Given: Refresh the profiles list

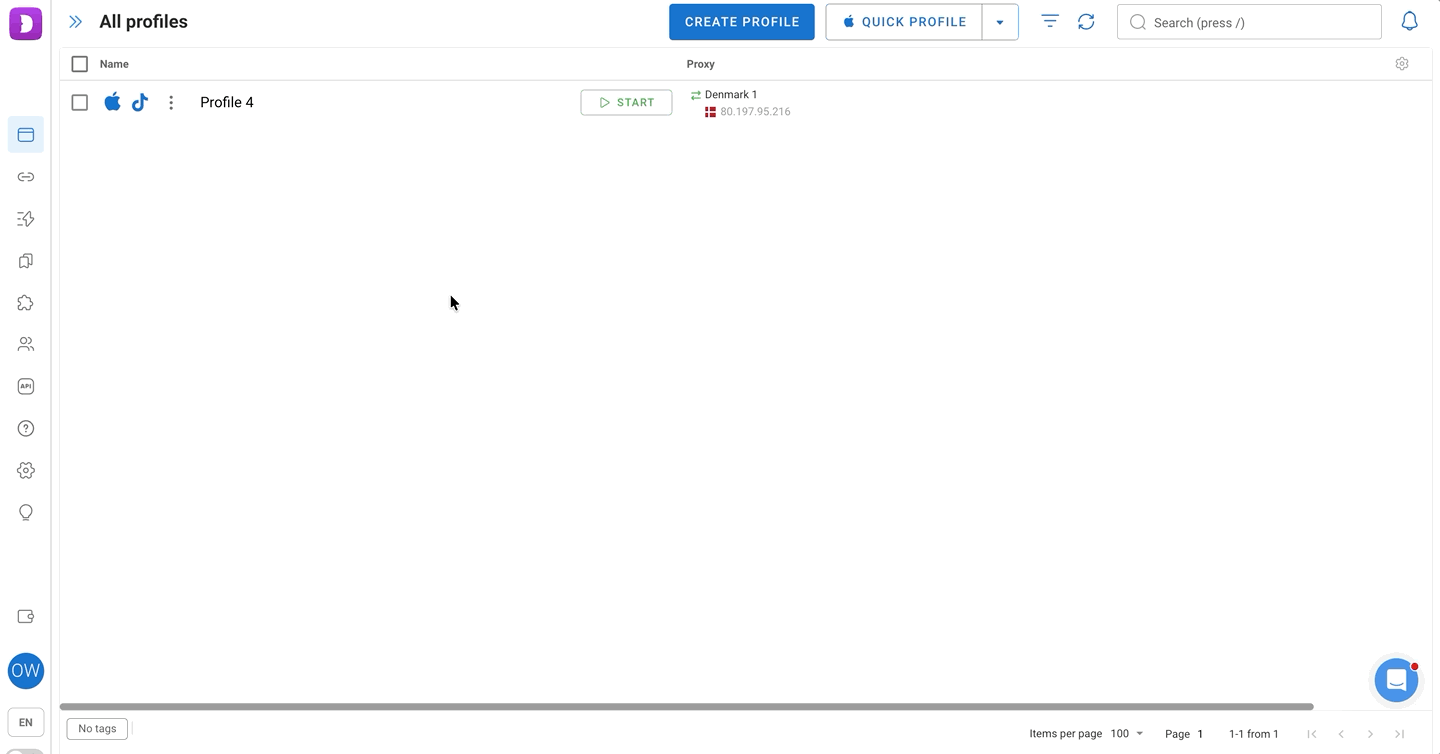Looking at the screenshot, I should click(1086, 22).
